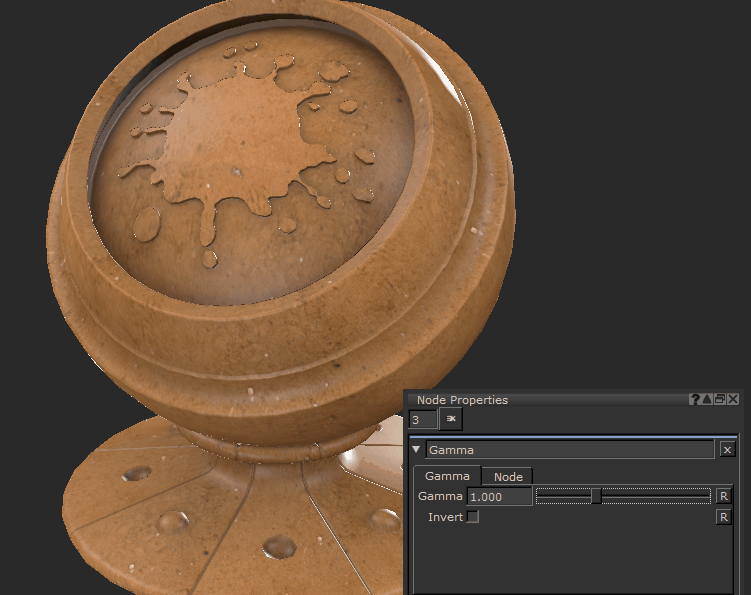
Task: Collapse Node Properties panel with triangle icon
Action: 708,399
